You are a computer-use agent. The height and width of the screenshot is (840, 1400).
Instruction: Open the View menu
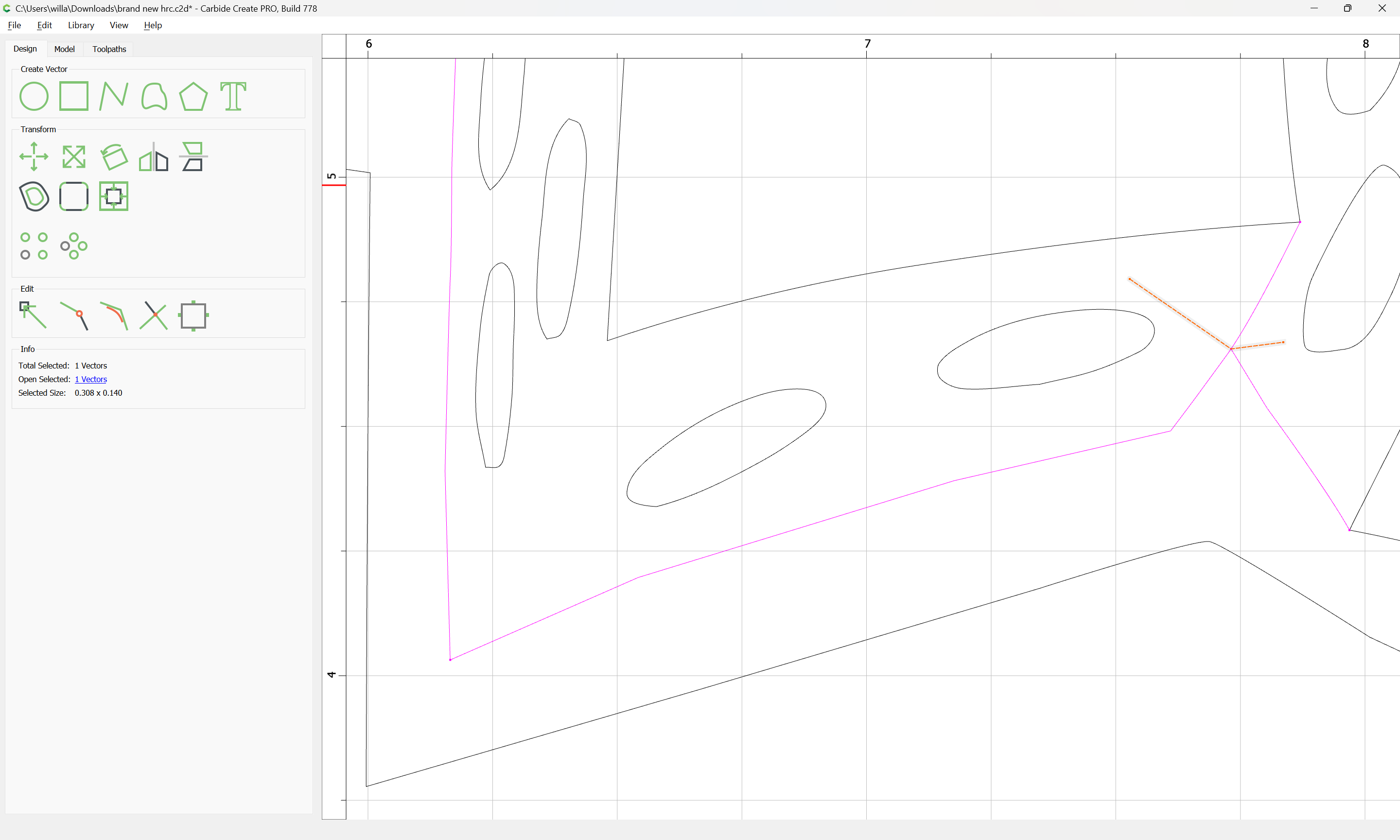119,25
